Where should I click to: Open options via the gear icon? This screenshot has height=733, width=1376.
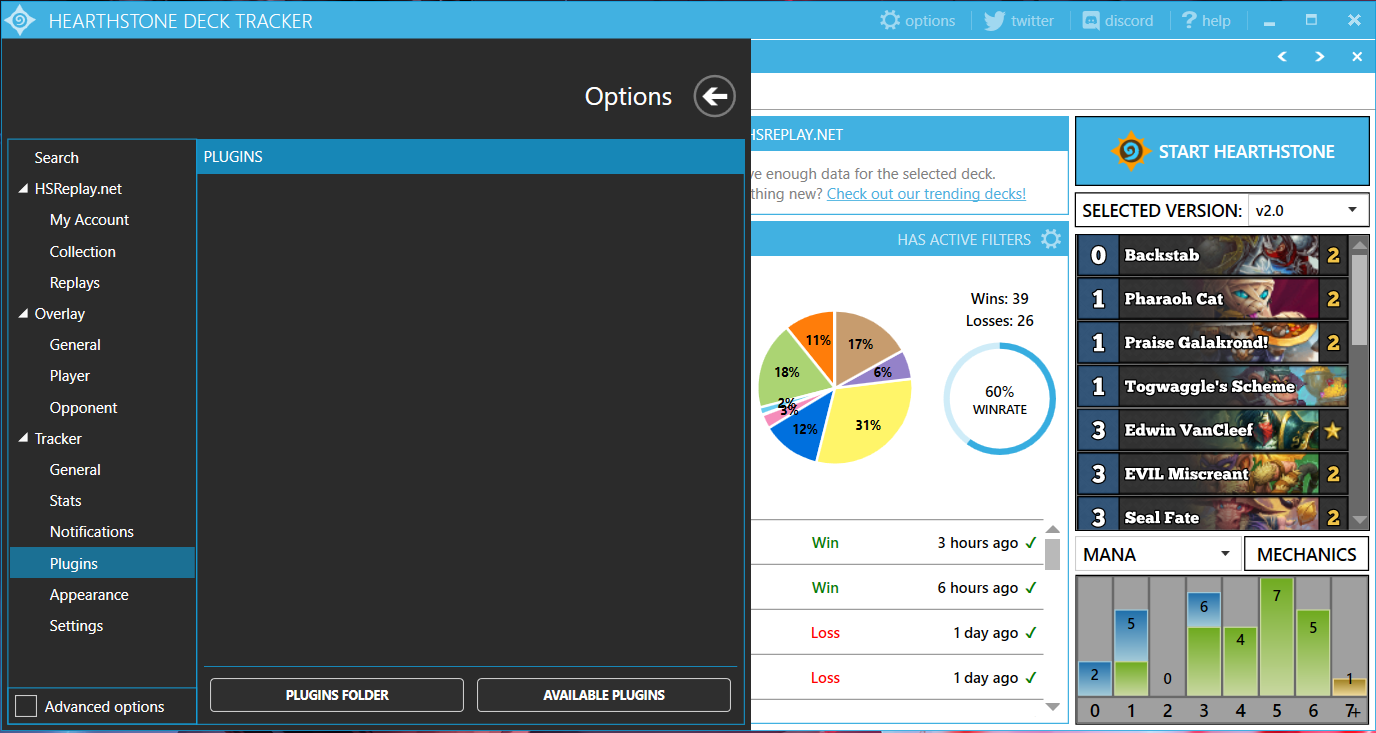(x=890, y=20)
